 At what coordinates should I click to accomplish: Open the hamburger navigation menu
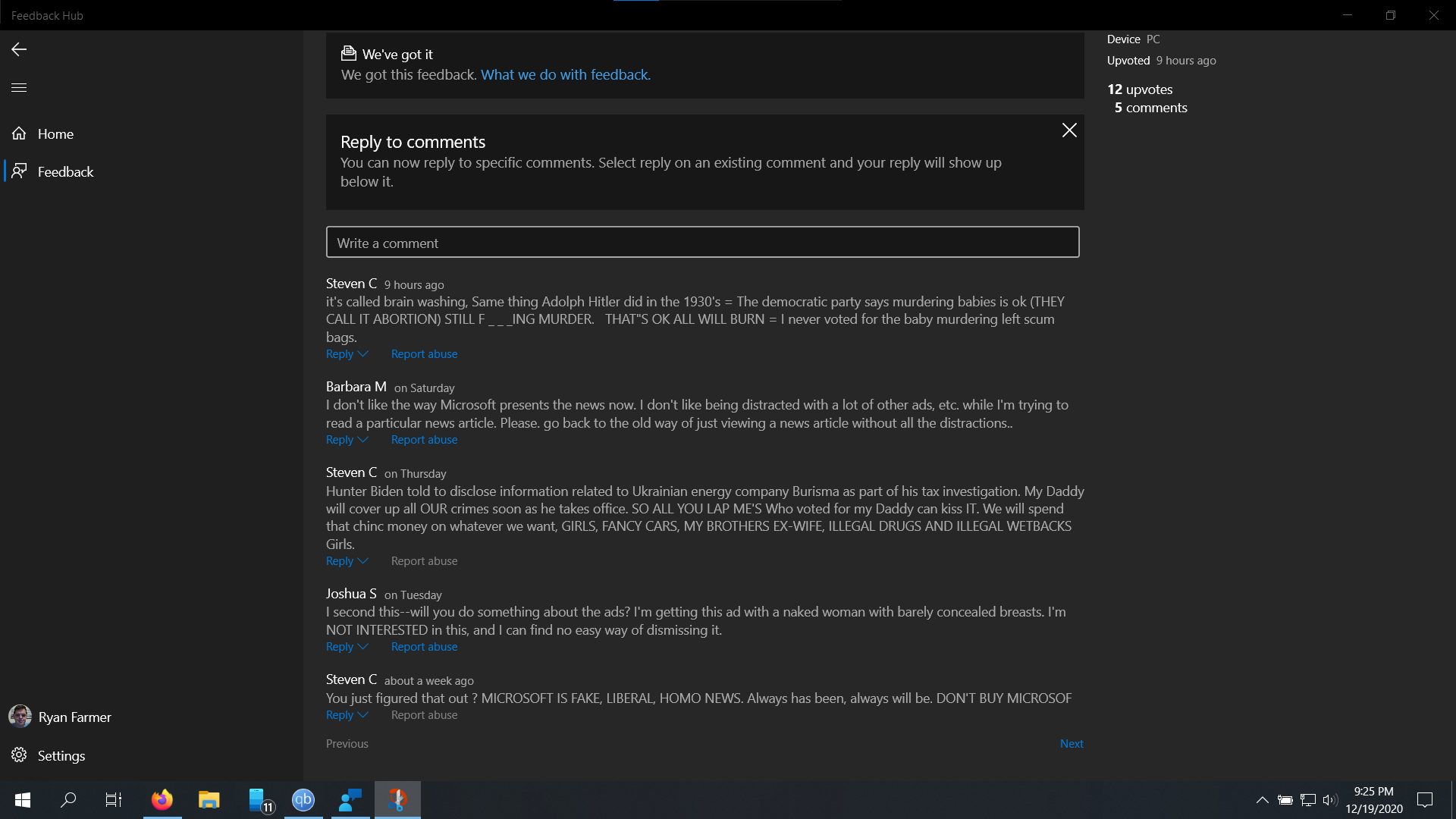pyautogui.click(x=19, y=88)
